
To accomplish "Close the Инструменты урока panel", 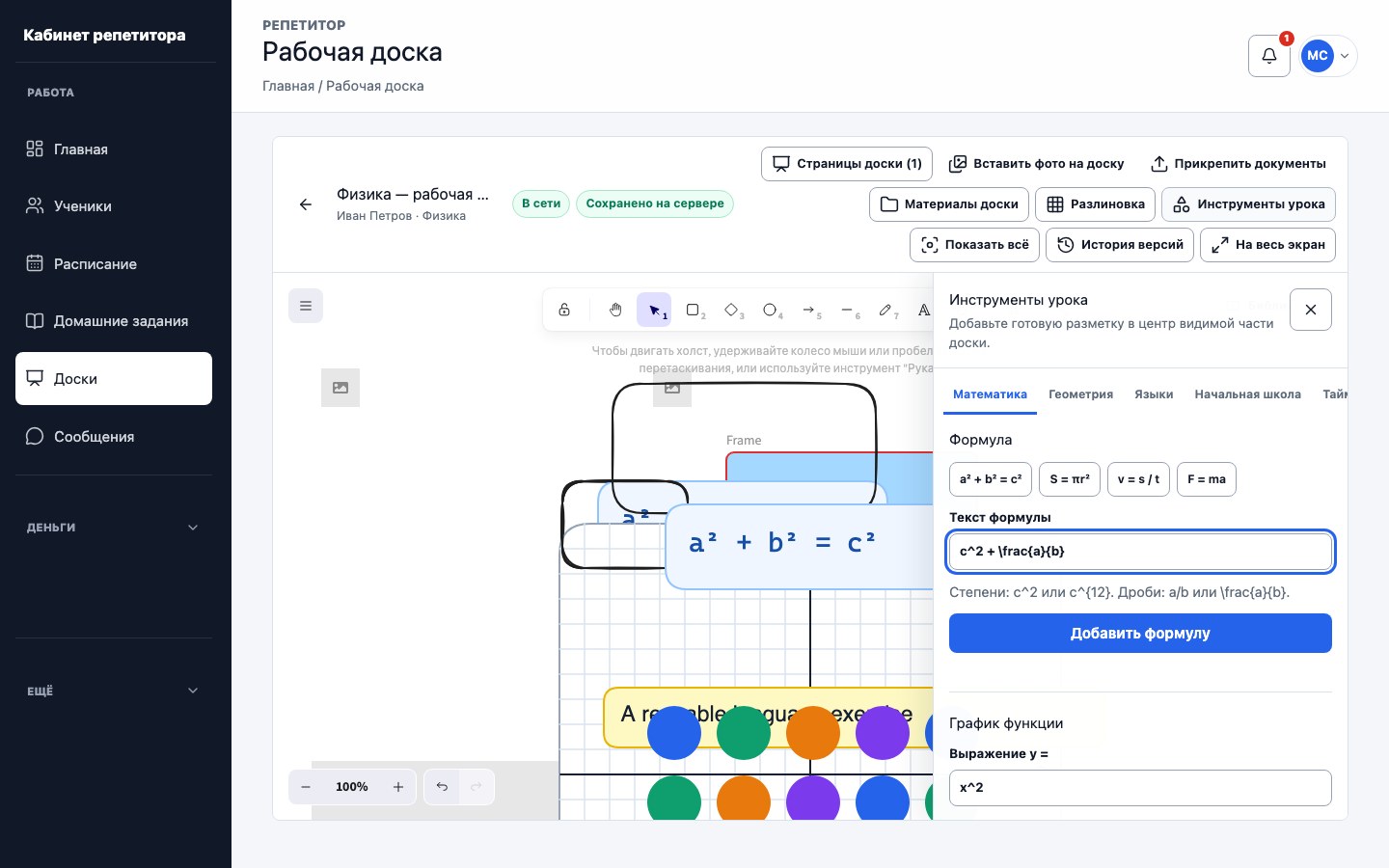I will click(x=1311, y=310).
